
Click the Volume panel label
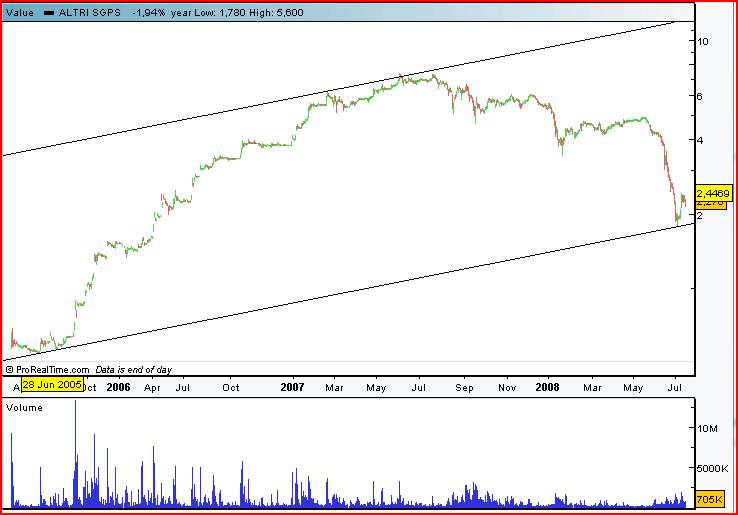(x=25, y=408)
